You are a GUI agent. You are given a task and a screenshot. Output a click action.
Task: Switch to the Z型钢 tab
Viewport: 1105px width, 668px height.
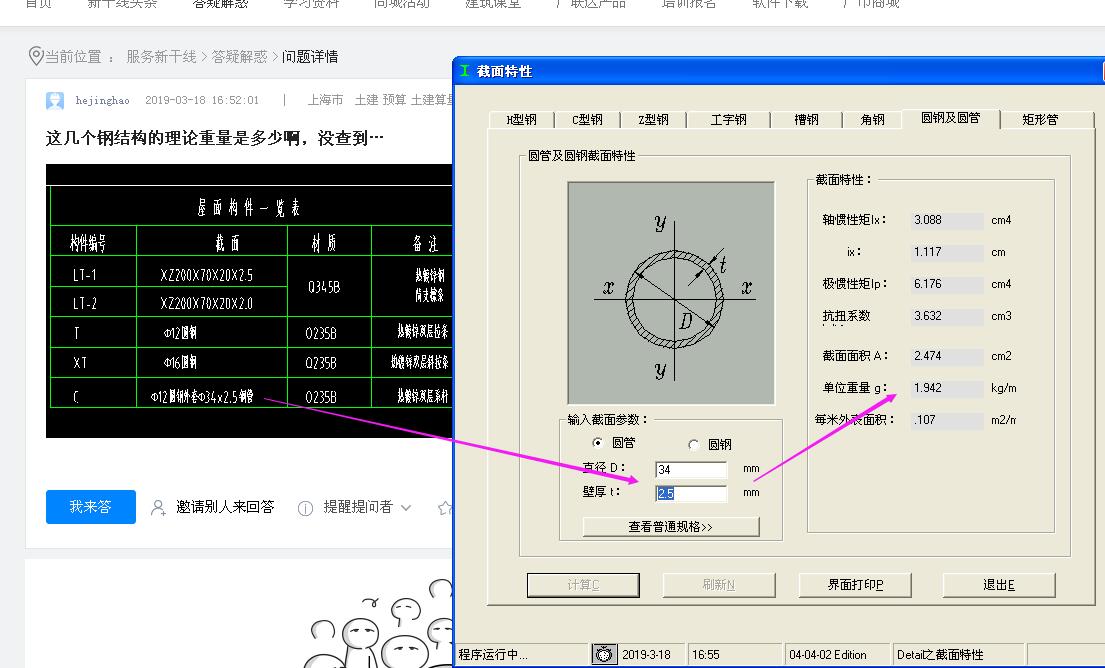tap(653, 120)
